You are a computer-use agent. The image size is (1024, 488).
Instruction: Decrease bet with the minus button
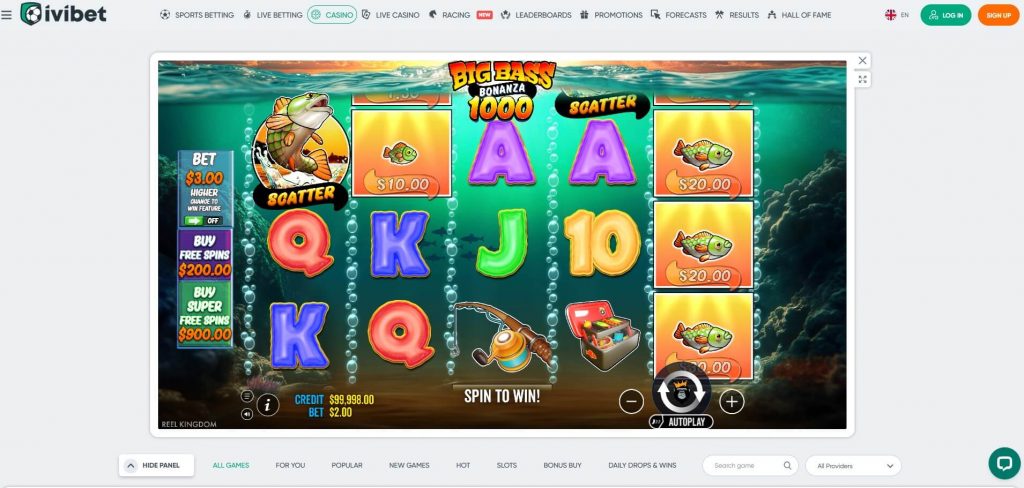tap(631, 402)
